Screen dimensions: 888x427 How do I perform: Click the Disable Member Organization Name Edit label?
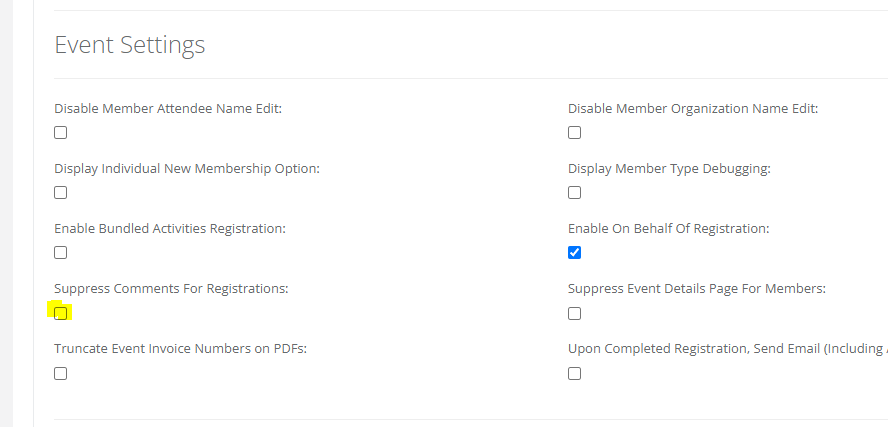pyautogui.click(x=693, y=109)
